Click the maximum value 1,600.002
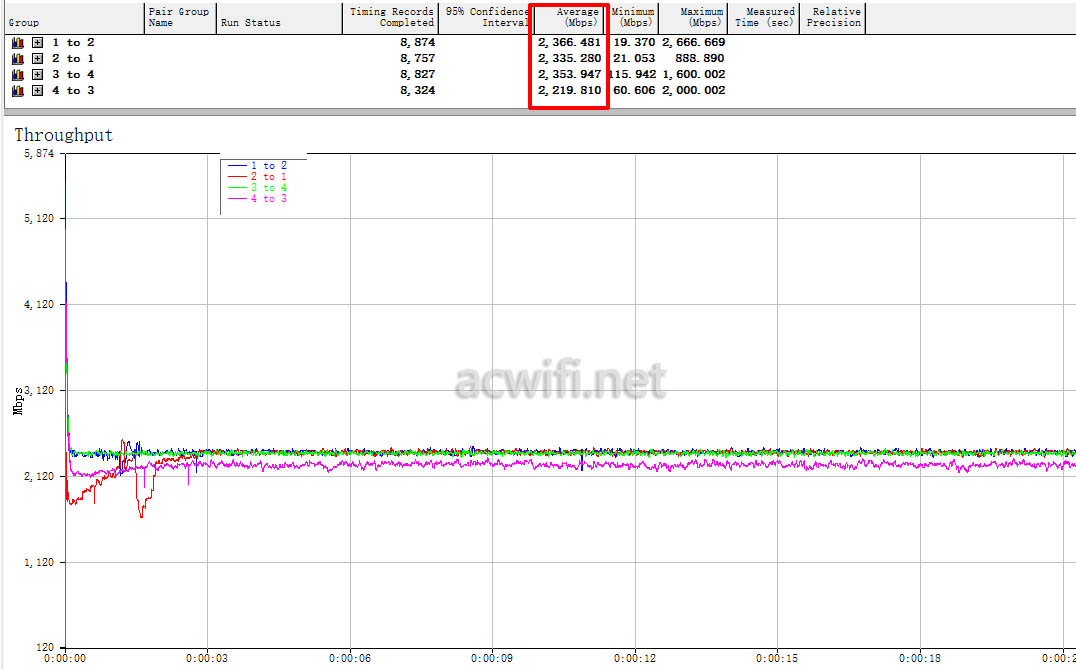 (694, 74)
